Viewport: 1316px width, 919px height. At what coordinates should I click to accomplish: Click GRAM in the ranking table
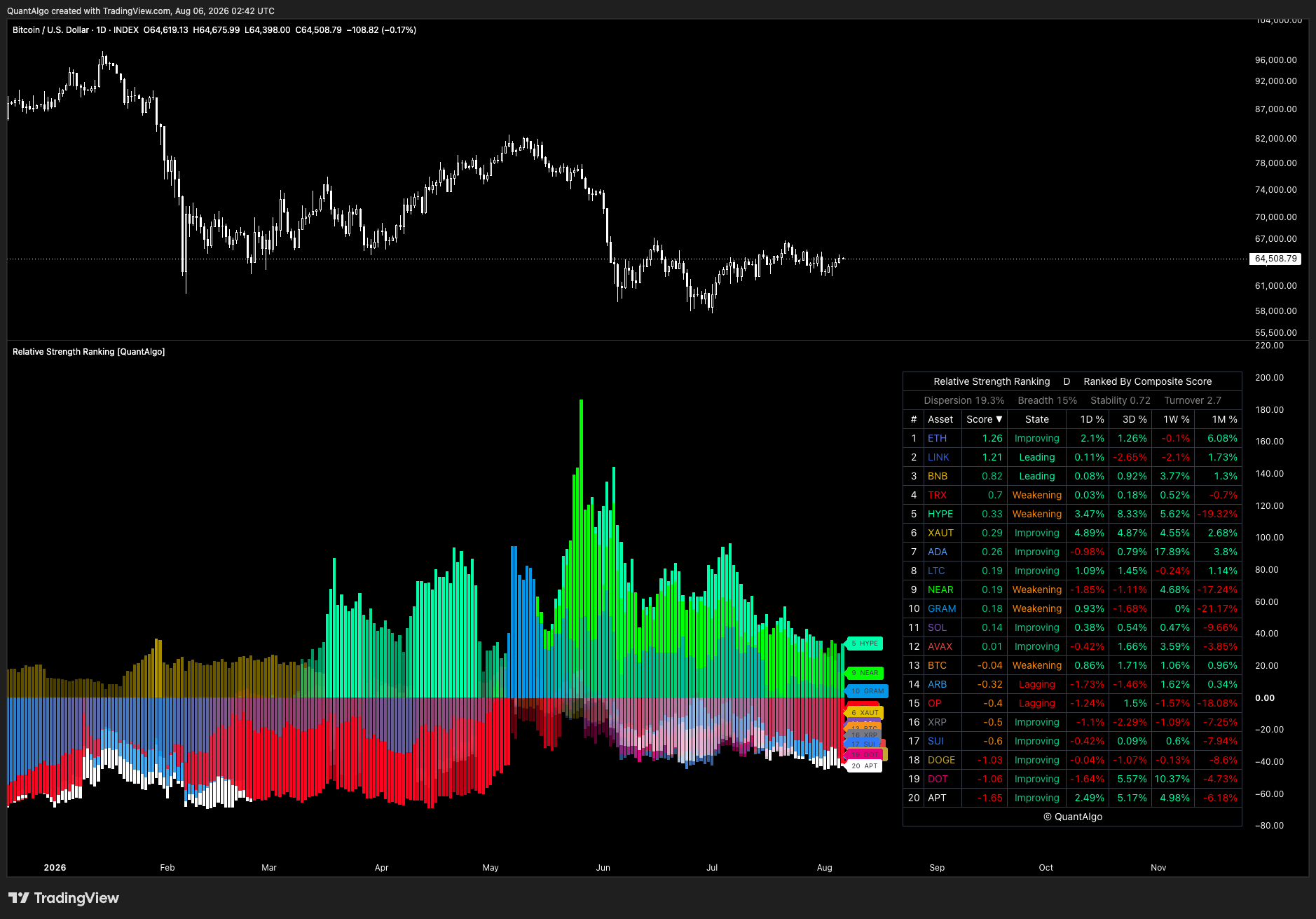[942, 608]
